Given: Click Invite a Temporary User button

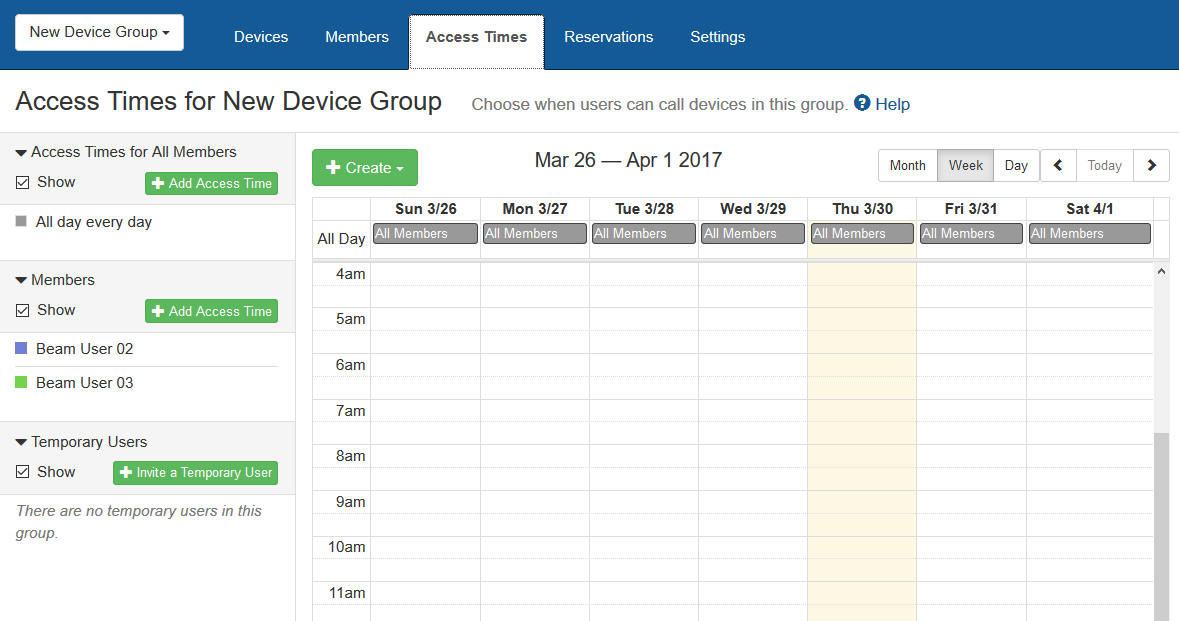Looking at the screenshot, I should [x=195, y=473].
